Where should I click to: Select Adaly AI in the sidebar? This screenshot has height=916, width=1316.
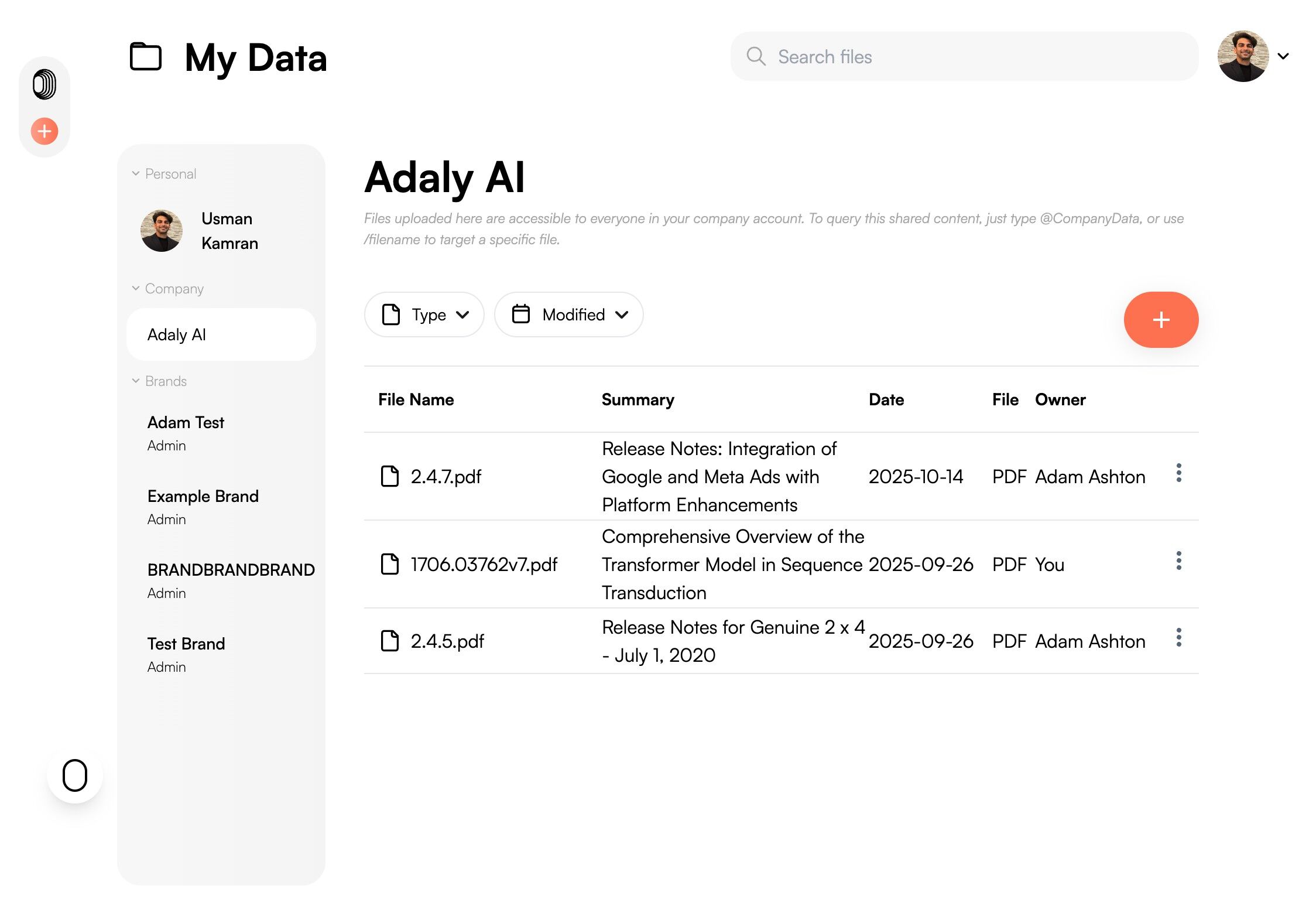click(x=221, y=334)
